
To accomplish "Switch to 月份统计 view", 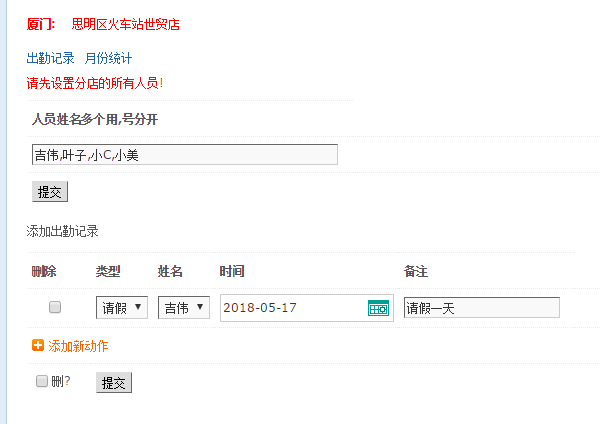I will [108, 59].
